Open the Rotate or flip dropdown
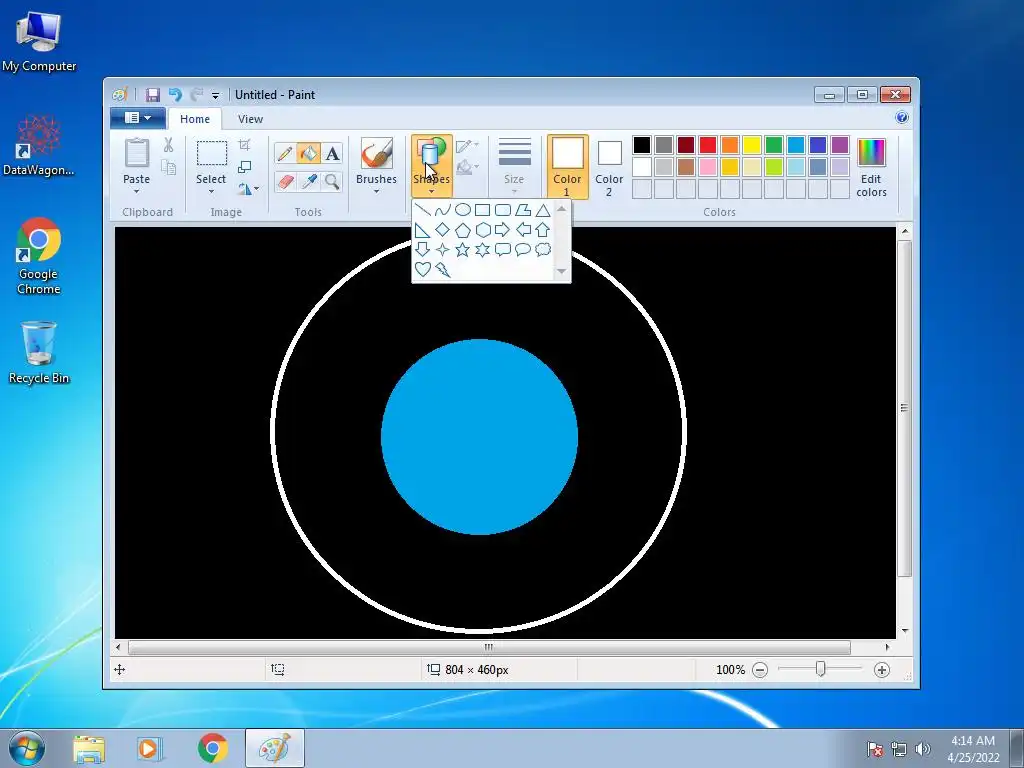This screenshot has height=768, width=1024. [x=248, y=189]
